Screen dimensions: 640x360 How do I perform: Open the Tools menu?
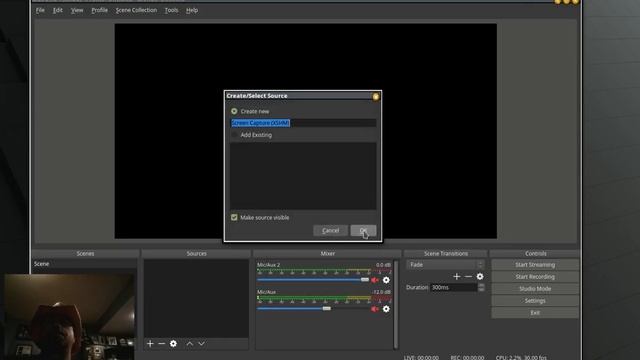tap(171, 10)
